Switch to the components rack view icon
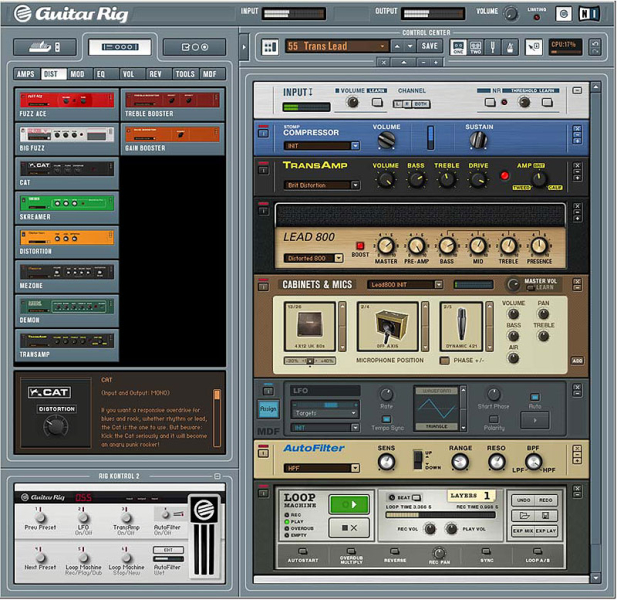Screen dimensions: 617x600 (x=120, y=47)
